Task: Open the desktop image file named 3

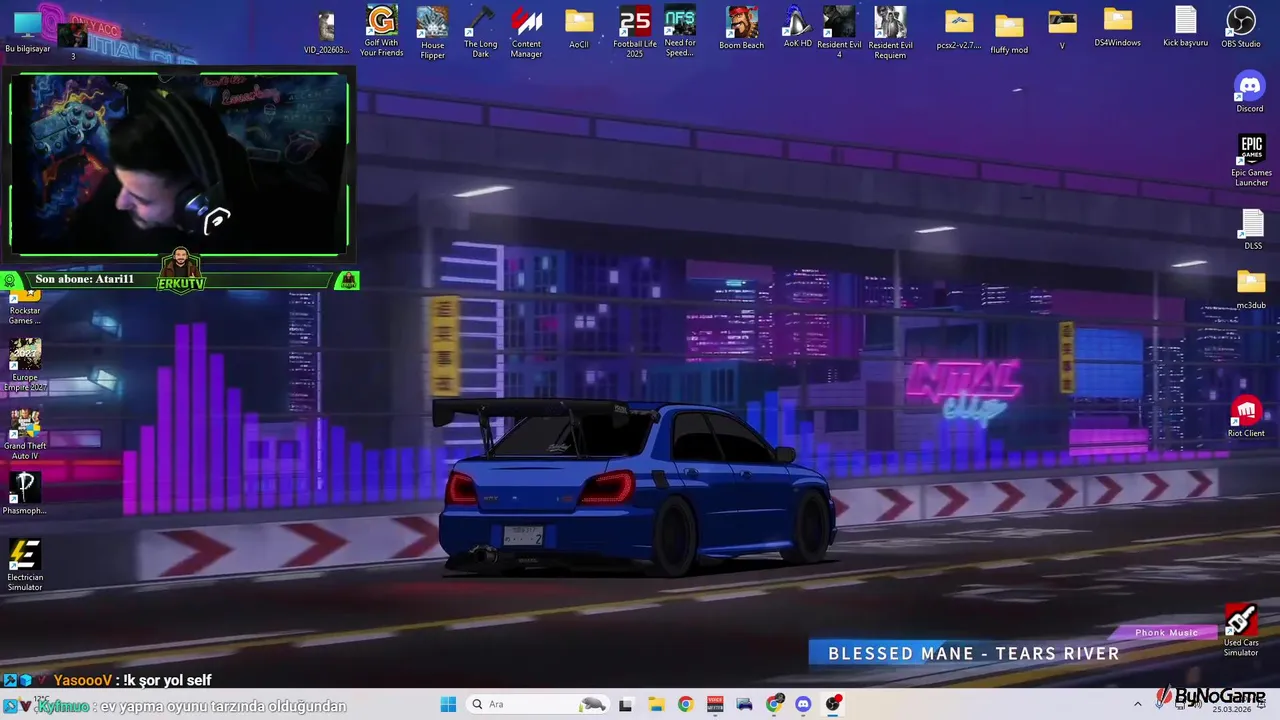Action: pos(73,40)
